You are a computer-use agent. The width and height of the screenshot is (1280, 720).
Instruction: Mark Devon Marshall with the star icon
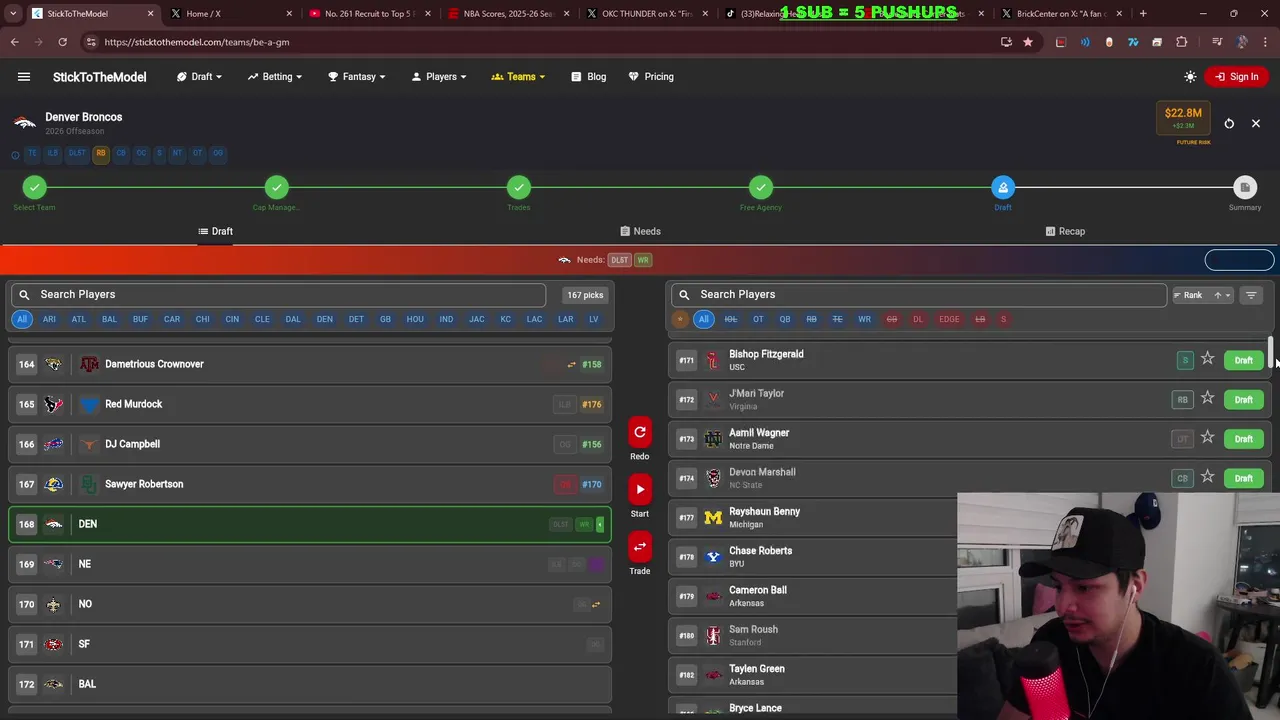click(1207, 478)
